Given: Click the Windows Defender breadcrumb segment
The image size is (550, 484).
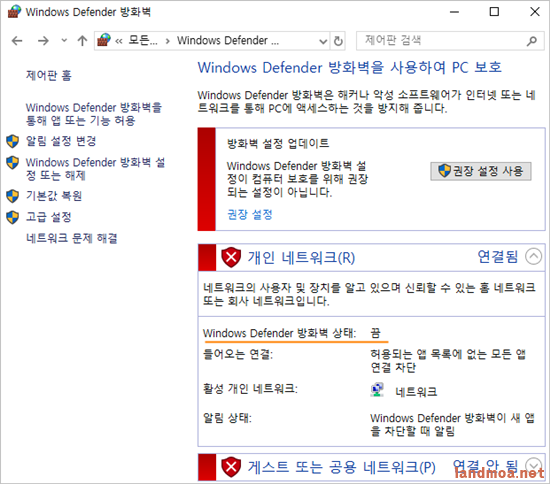Looking at the screenshot, I should tap(228, 41).
